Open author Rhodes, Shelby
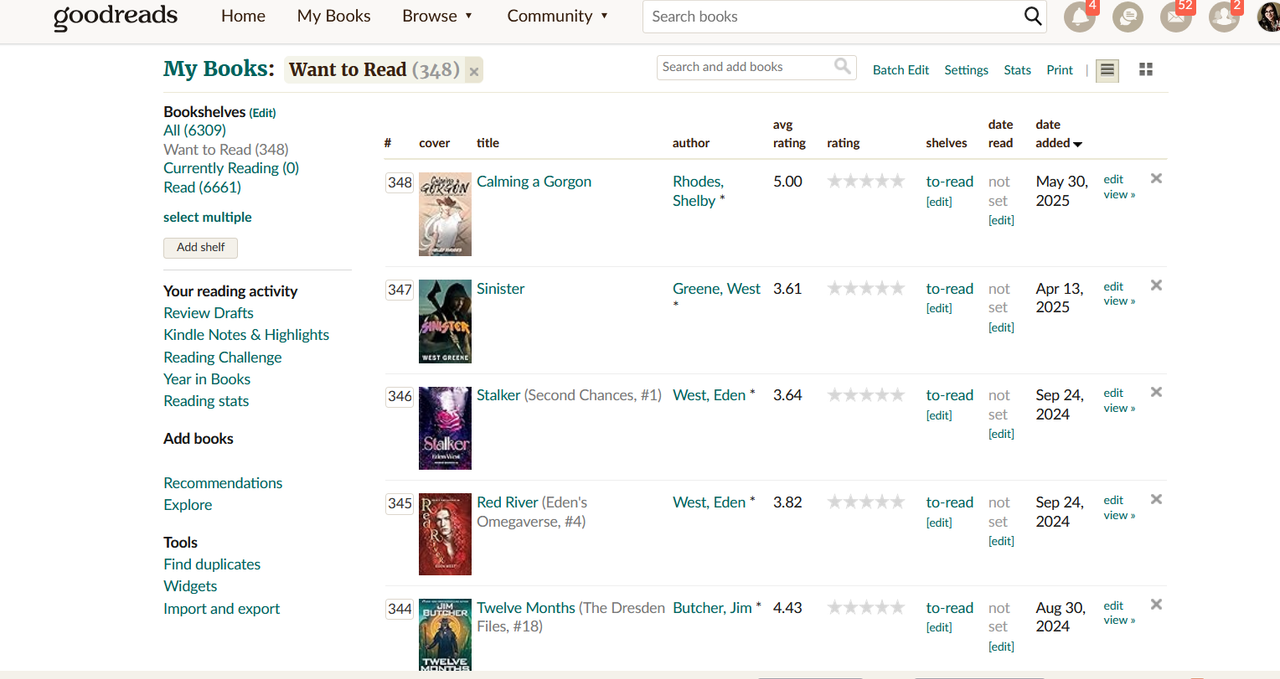Screen dimensions: 1280x679 [x=698, y=191]
